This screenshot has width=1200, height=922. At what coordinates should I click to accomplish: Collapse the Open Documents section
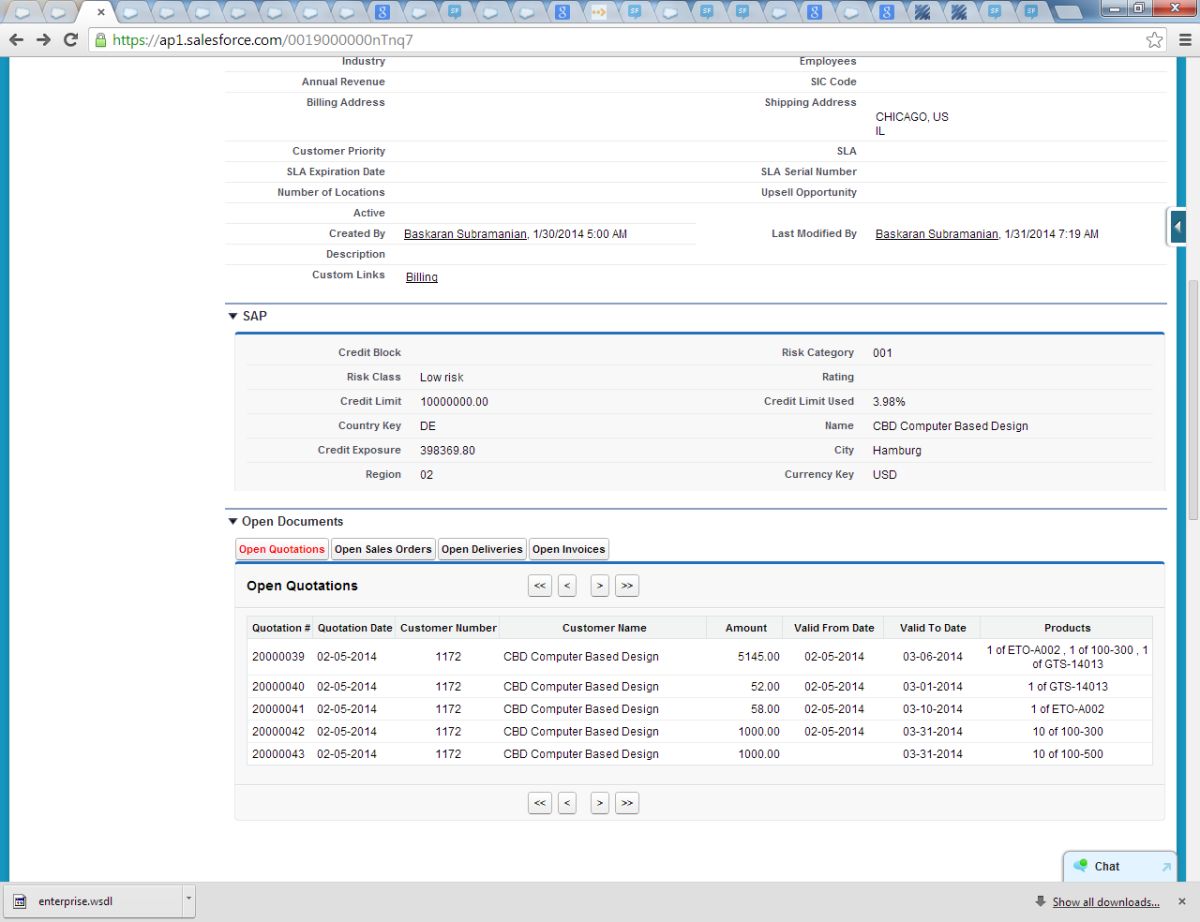[x=233, y=522]
